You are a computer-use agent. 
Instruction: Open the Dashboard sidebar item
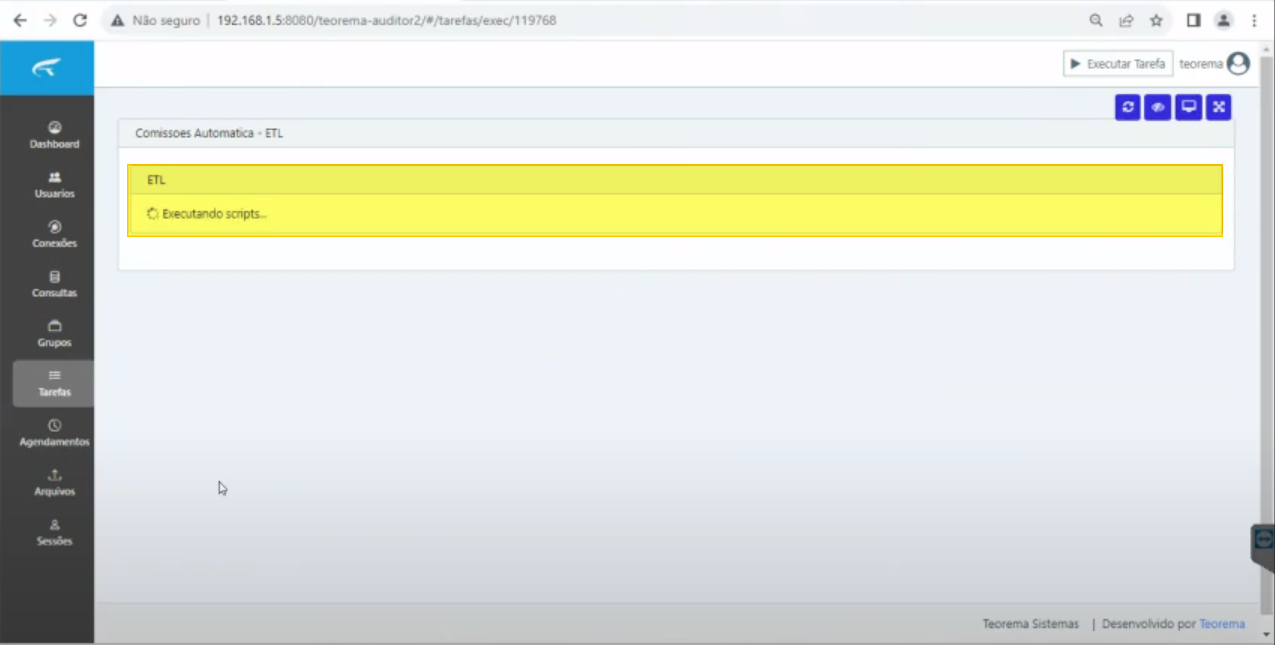click(x=54, y=135)
